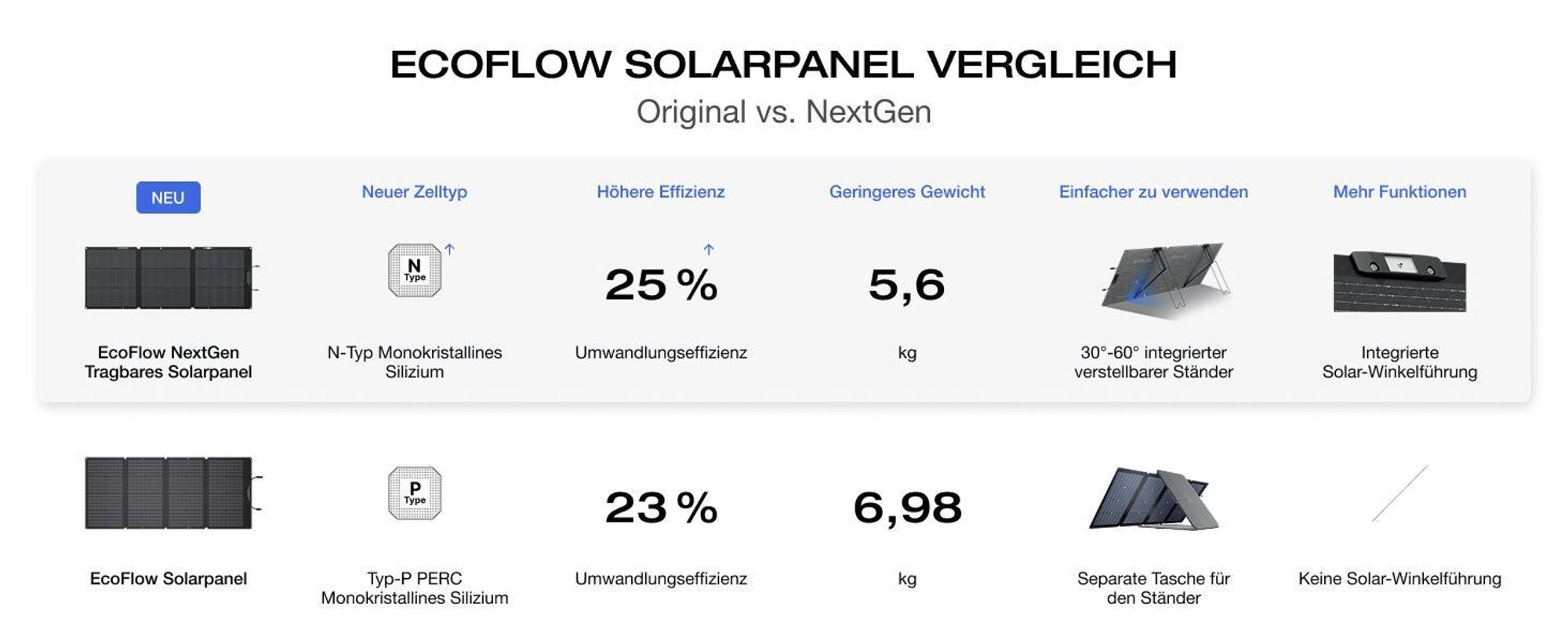1568x644 pixels.
Task: Click the 6,98 weight value
Action: point(907,508)
